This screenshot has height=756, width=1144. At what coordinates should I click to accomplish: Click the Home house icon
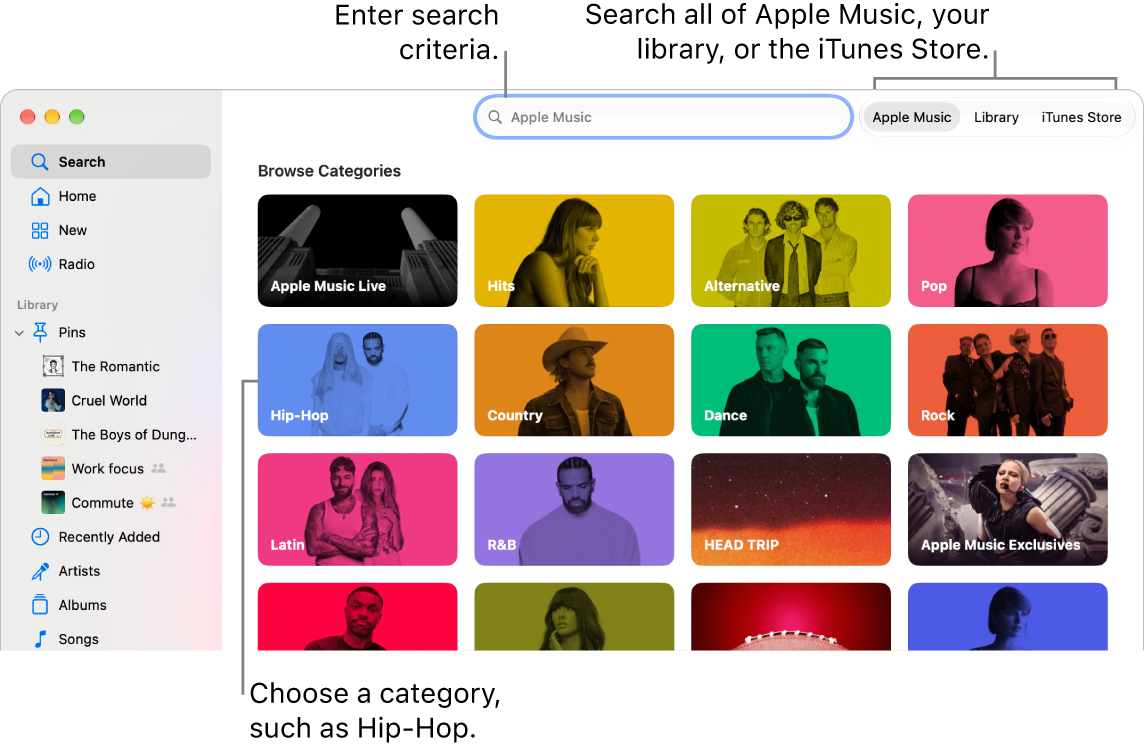pyautogui.click(x=39, y=196)
